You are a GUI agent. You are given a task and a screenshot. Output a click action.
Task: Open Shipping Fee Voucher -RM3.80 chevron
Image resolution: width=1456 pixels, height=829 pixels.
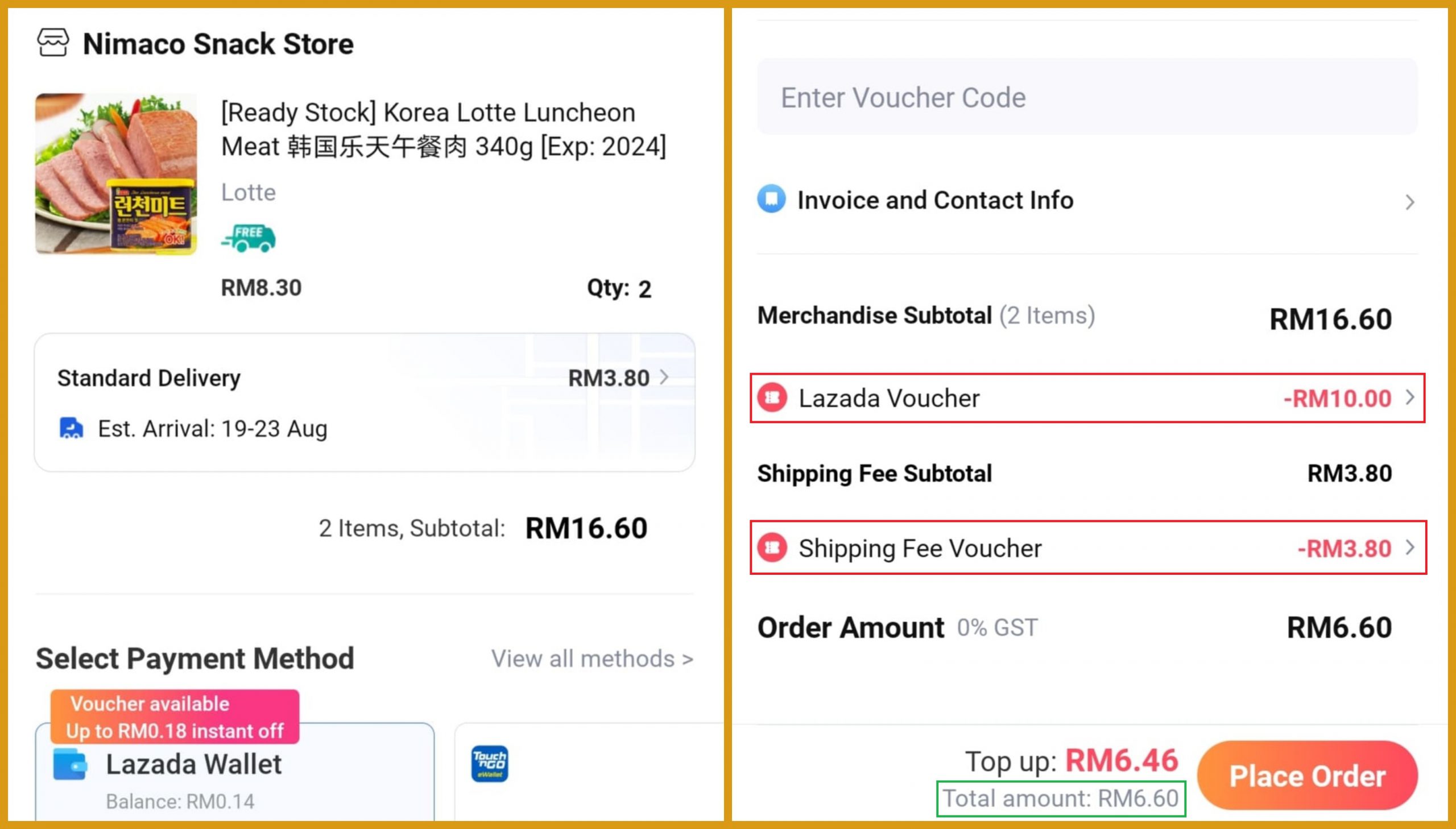1410,548
